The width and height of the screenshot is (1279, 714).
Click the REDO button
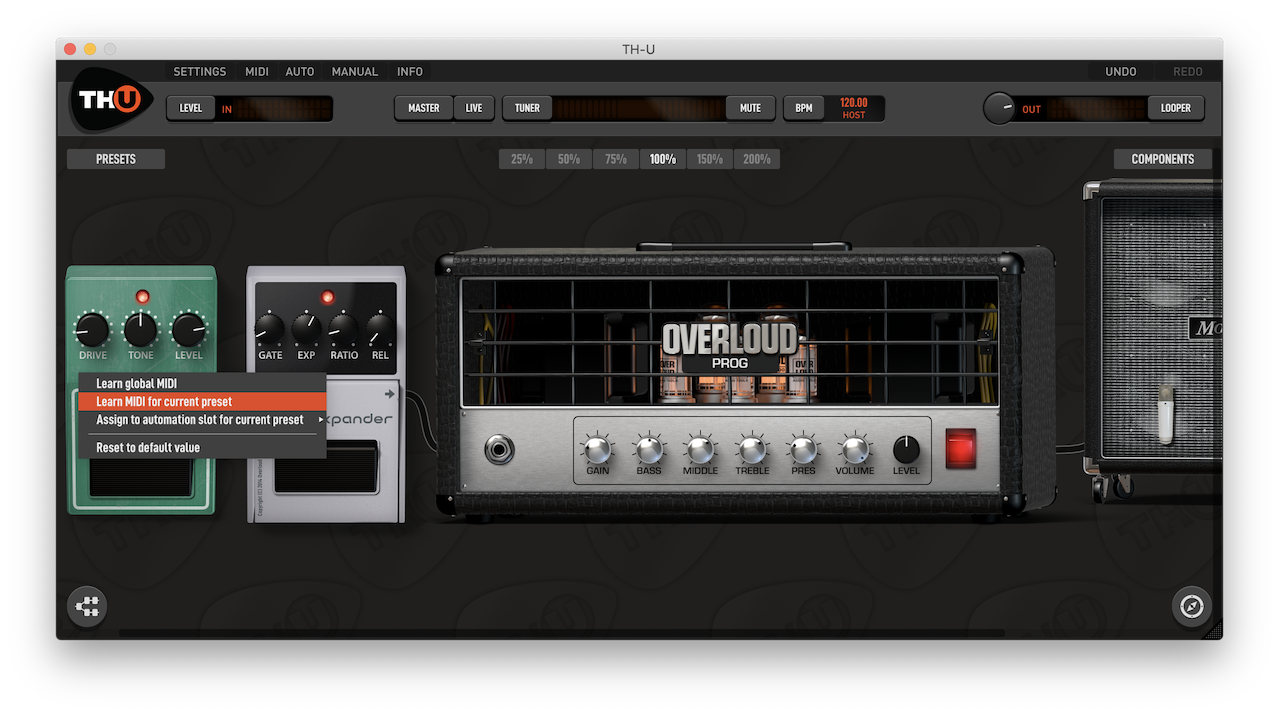point(1188,72)
